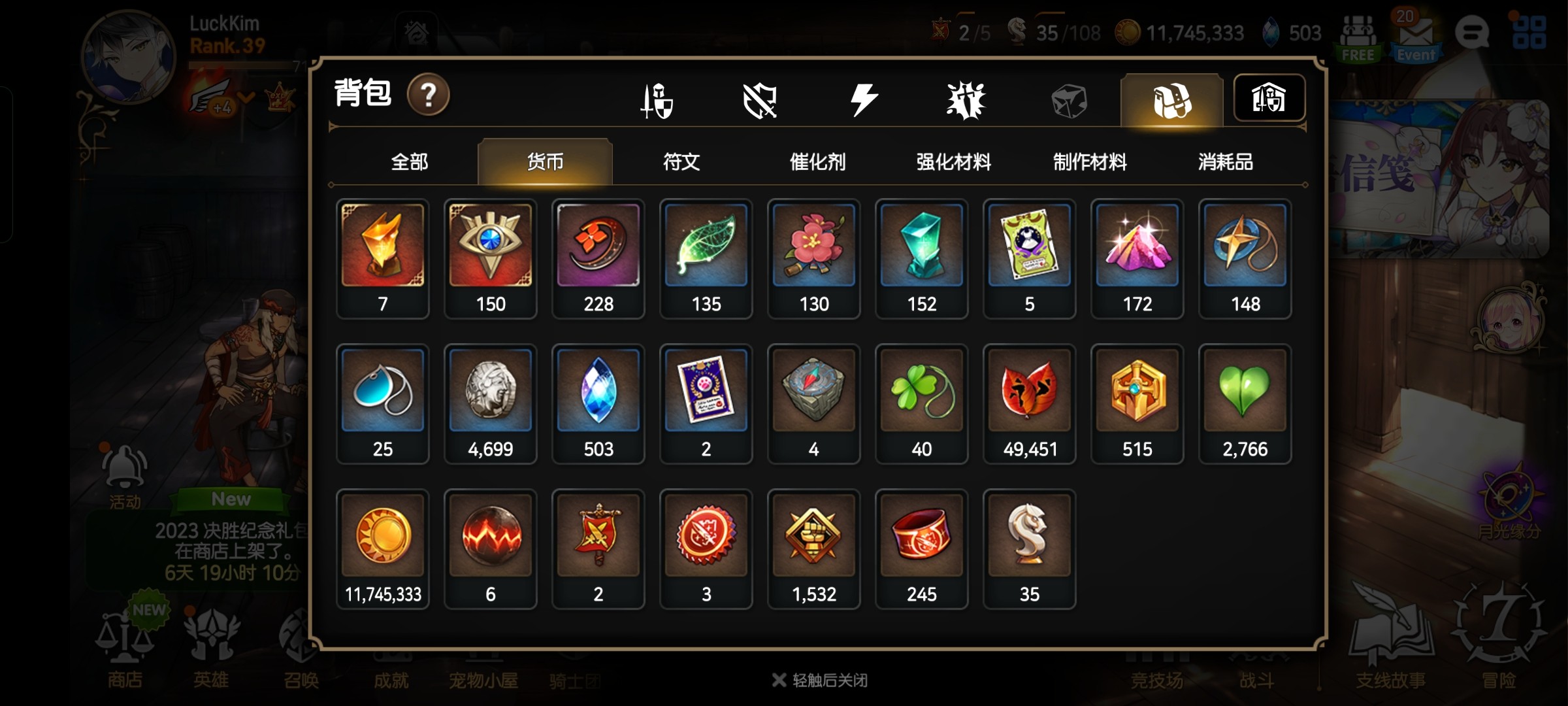Select the weapon and shield equipment category icon
The image size is (1568, 706).
click(x=657, y=101)
